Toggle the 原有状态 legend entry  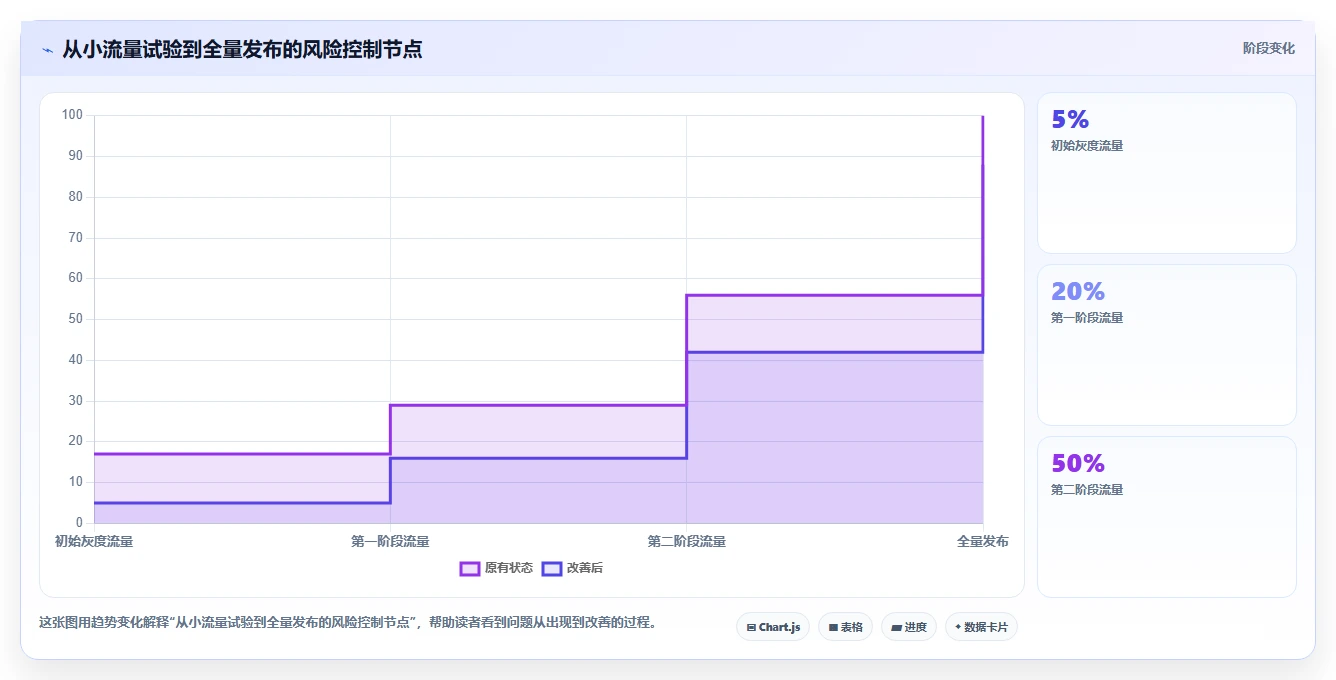[x=496, y=568]
